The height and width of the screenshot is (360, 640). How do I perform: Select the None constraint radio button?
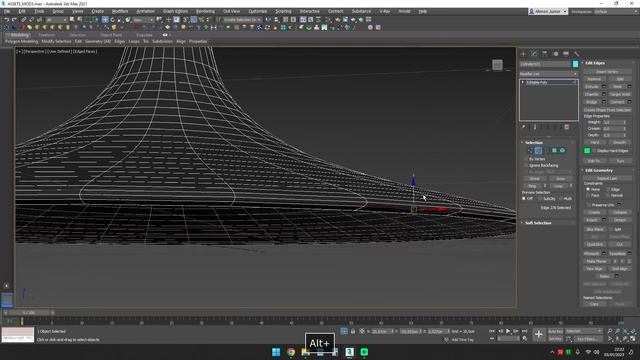tap(588, 189)
